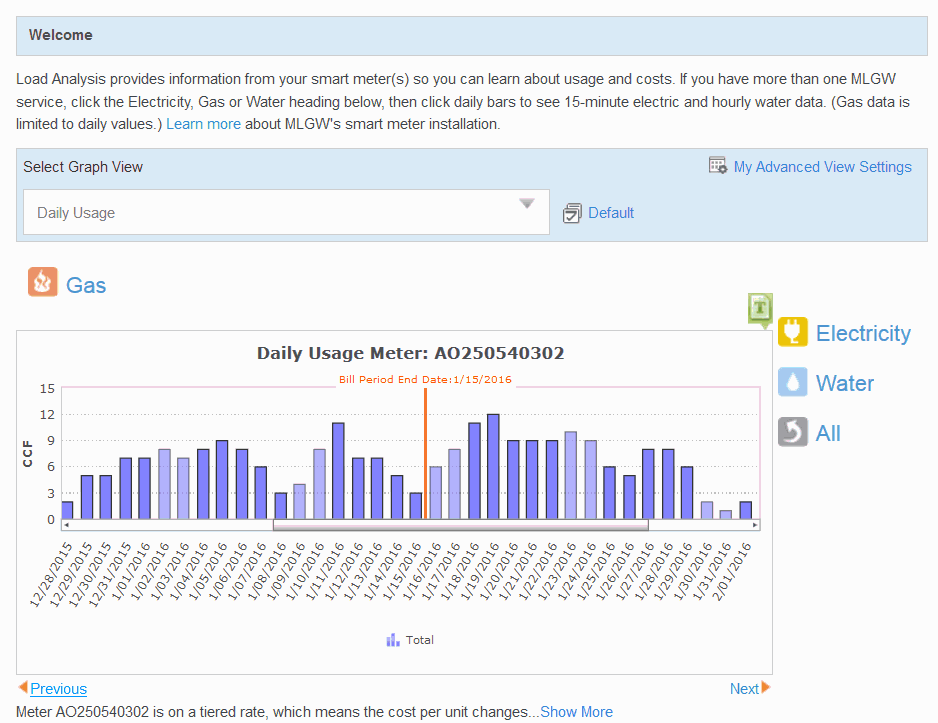Click the CCF axis label
Screen dimensions: 938x723
point(28,453)
